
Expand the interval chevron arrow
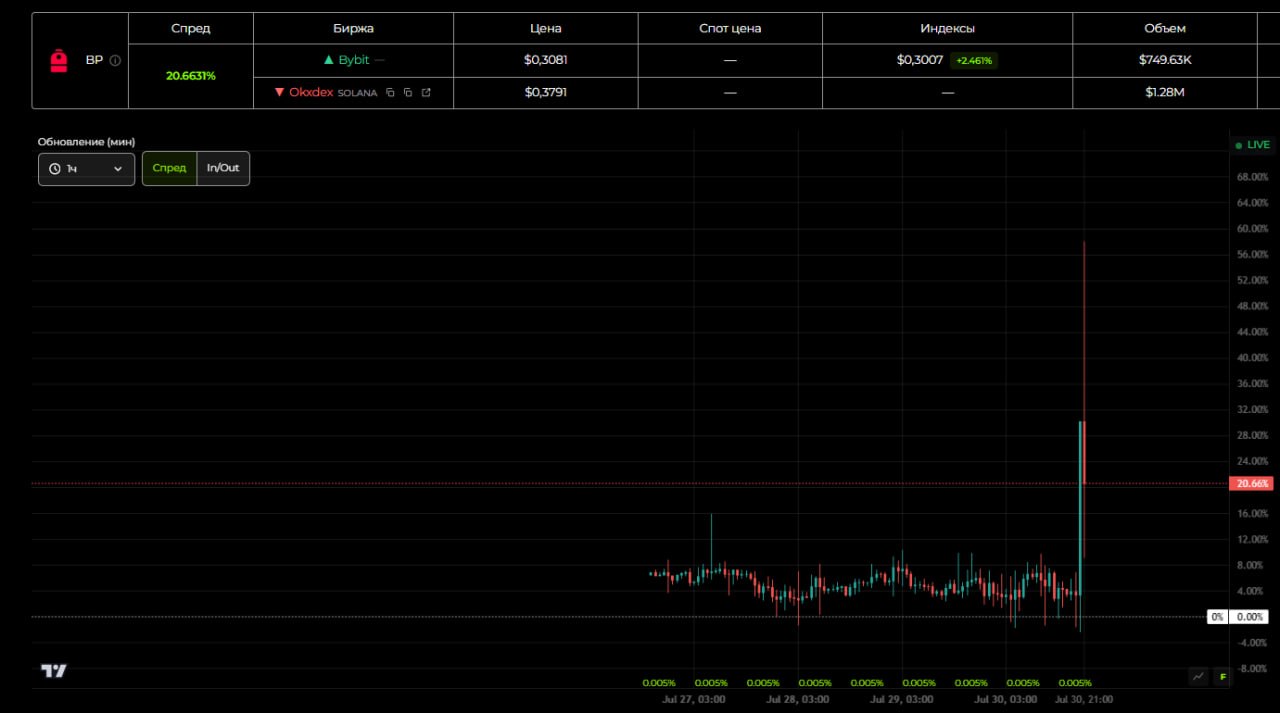point(118,169)
